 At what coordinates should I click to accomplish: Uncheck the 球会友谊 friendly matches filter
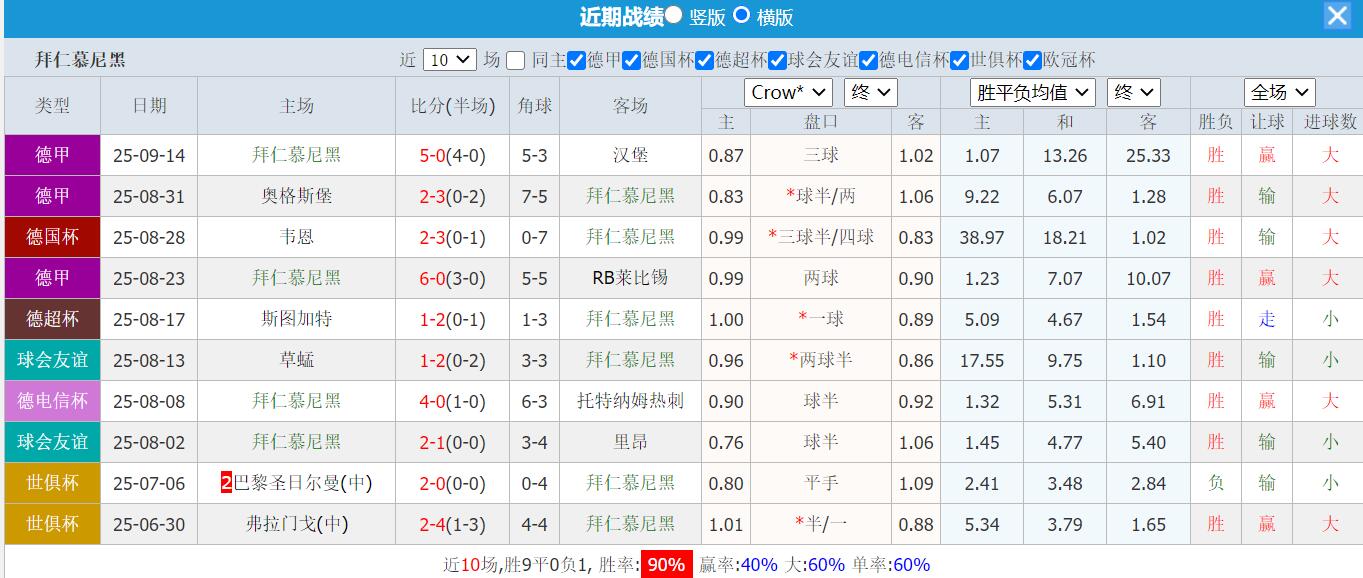775,60
